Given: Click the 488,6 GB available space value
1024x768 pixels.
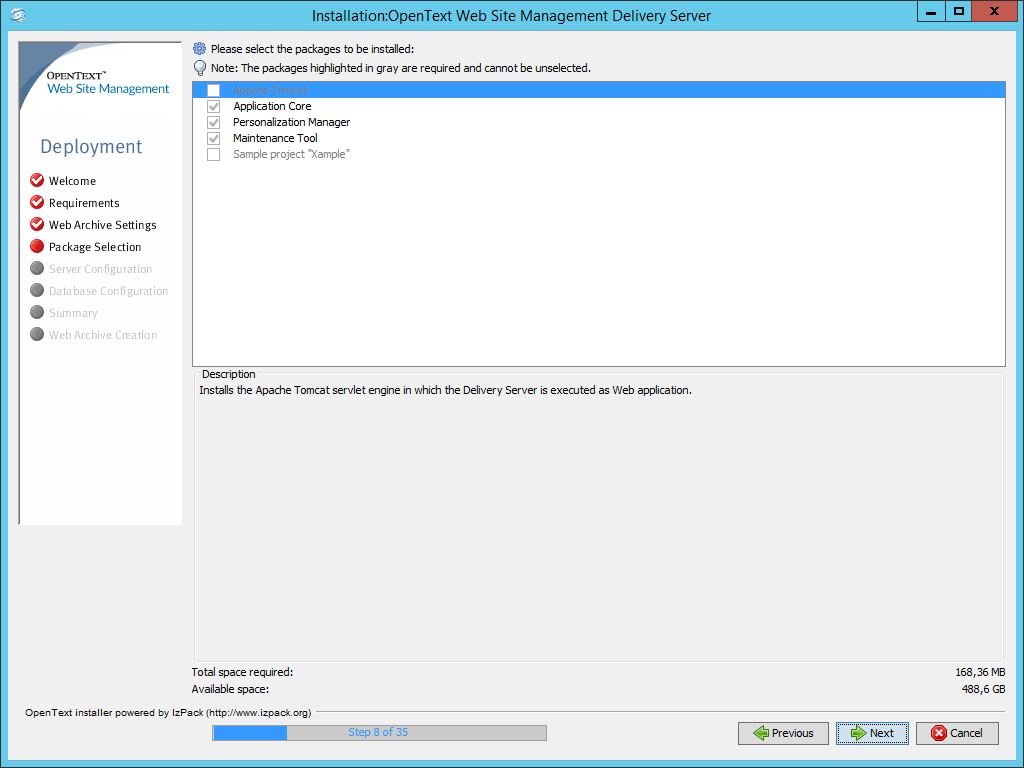Looking at the screenshot, I should (984, 689).
